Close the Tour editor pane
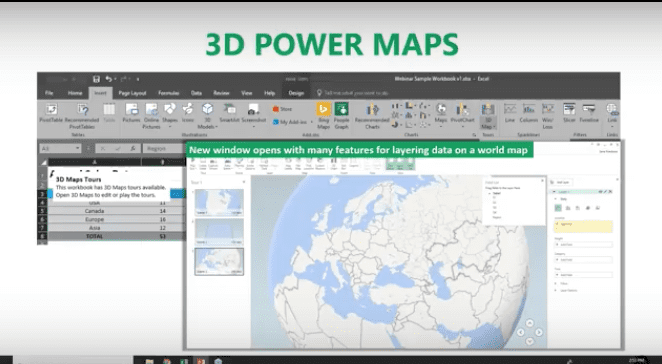Viewport: 662px width, 364px height. [x=244, y=182]
